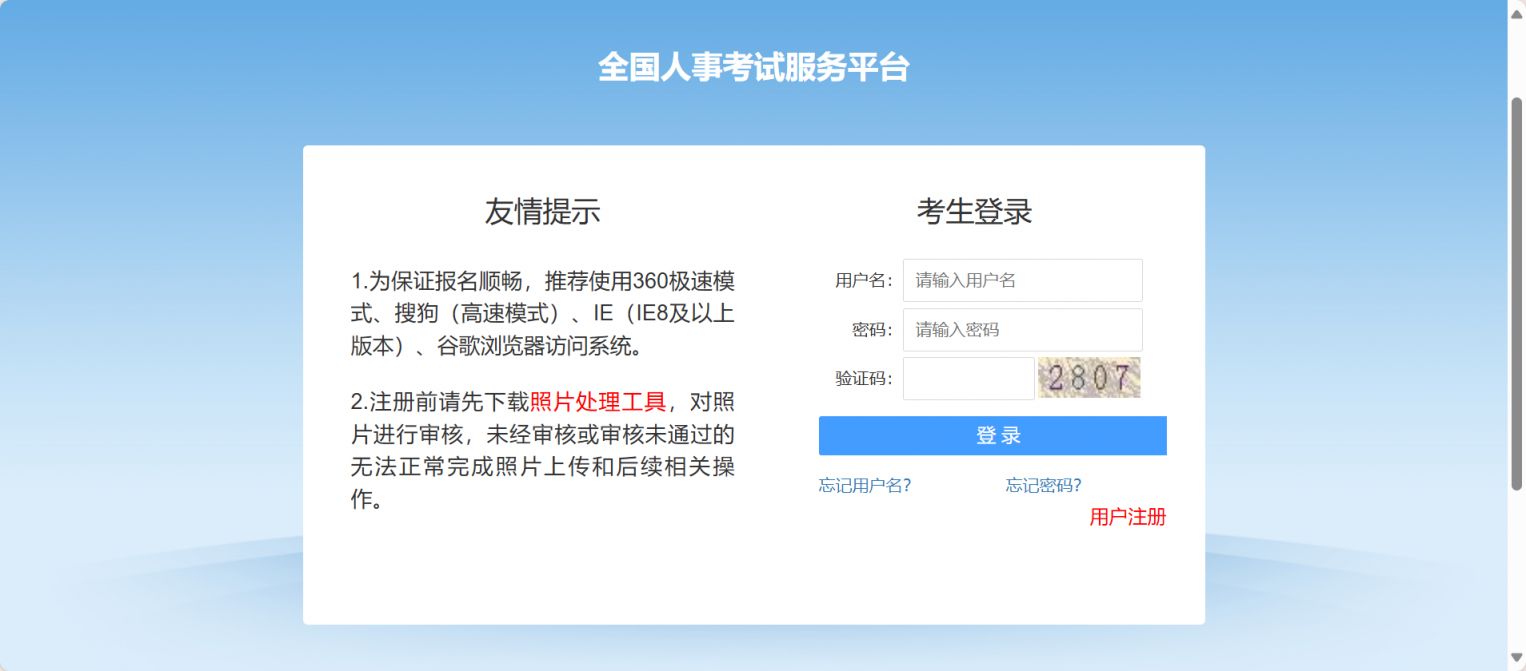Image resolution: width=1526 pixels, height=671 pixels.
Task: Open the 忘记用户名? link
Action: (865, 484)
